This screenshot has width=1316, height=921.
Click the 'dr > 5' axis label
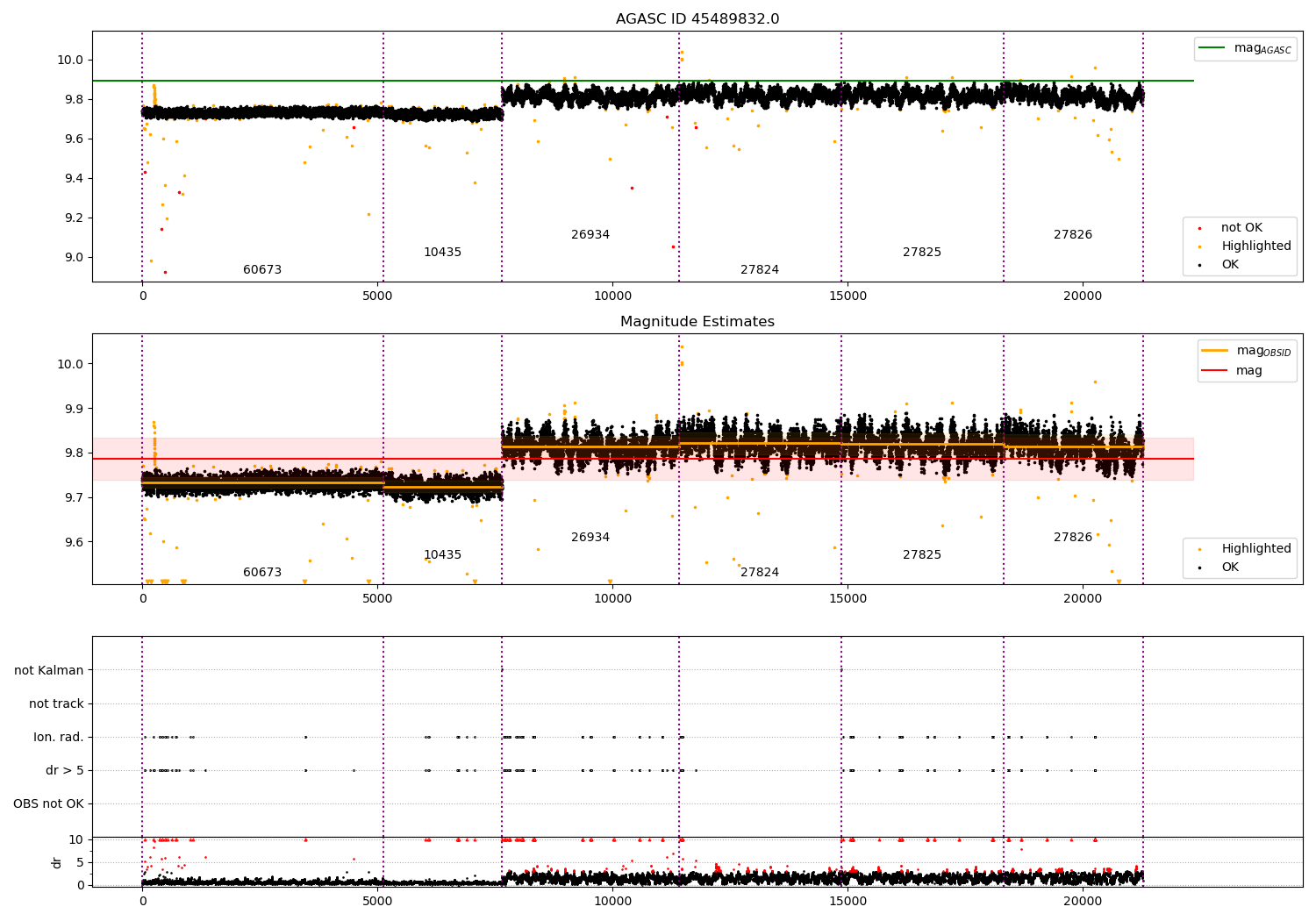click(65, 771)
